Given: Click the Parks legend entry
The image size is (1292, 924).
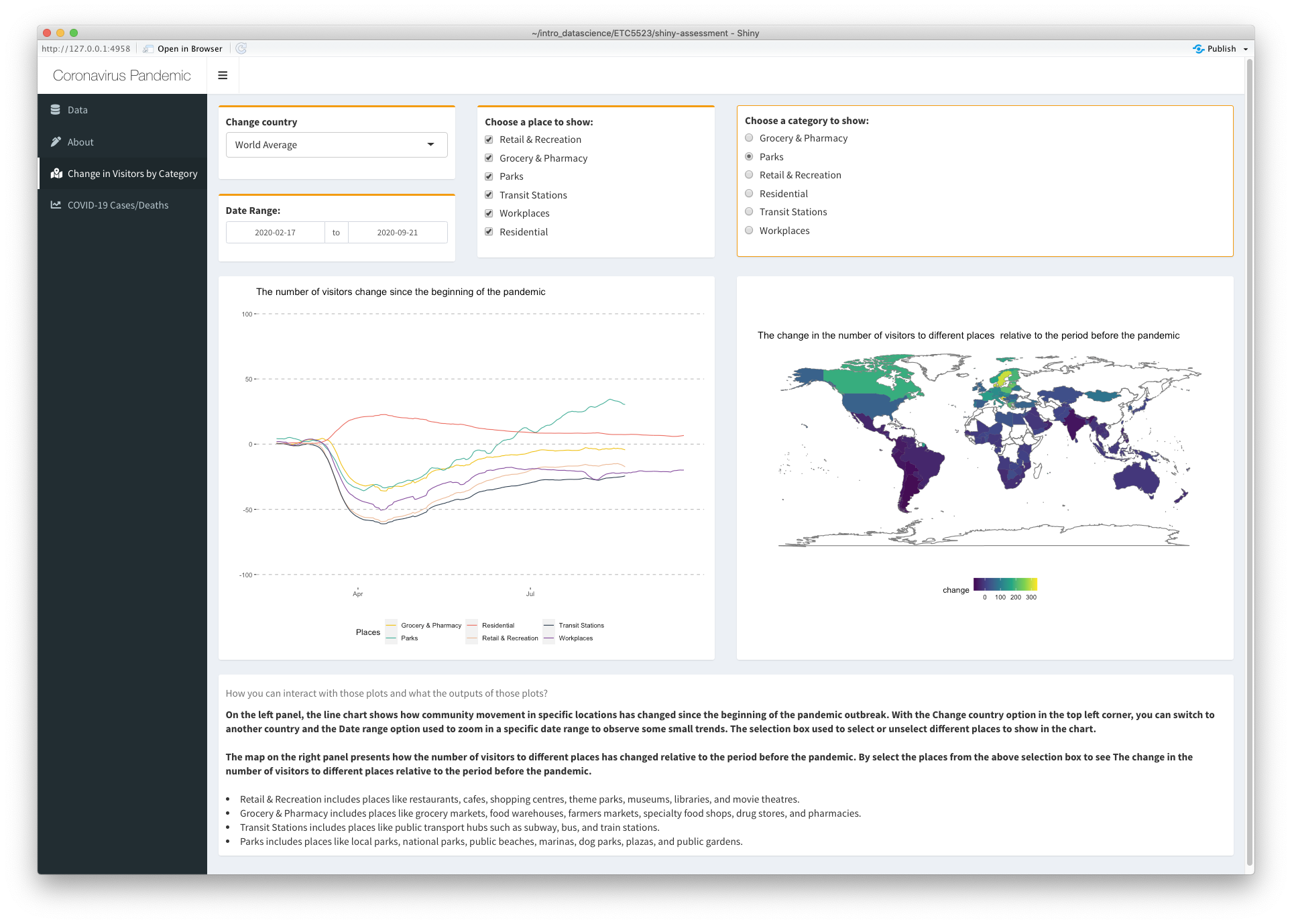Looking at the screenshot, I should pyautogui.click(x=402, y=638).
